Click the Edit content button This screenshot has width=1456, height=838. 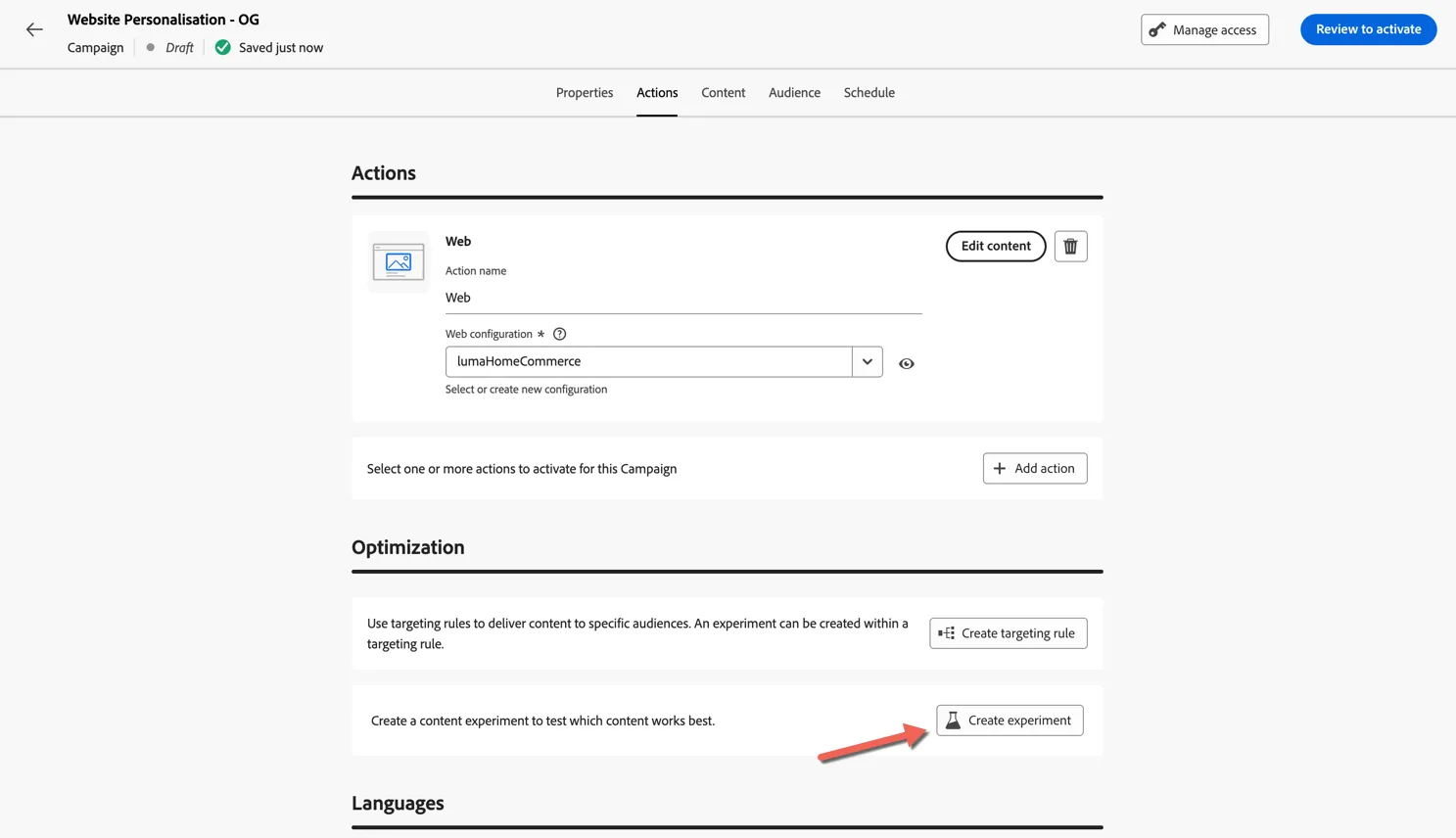(x=996, y=247)
